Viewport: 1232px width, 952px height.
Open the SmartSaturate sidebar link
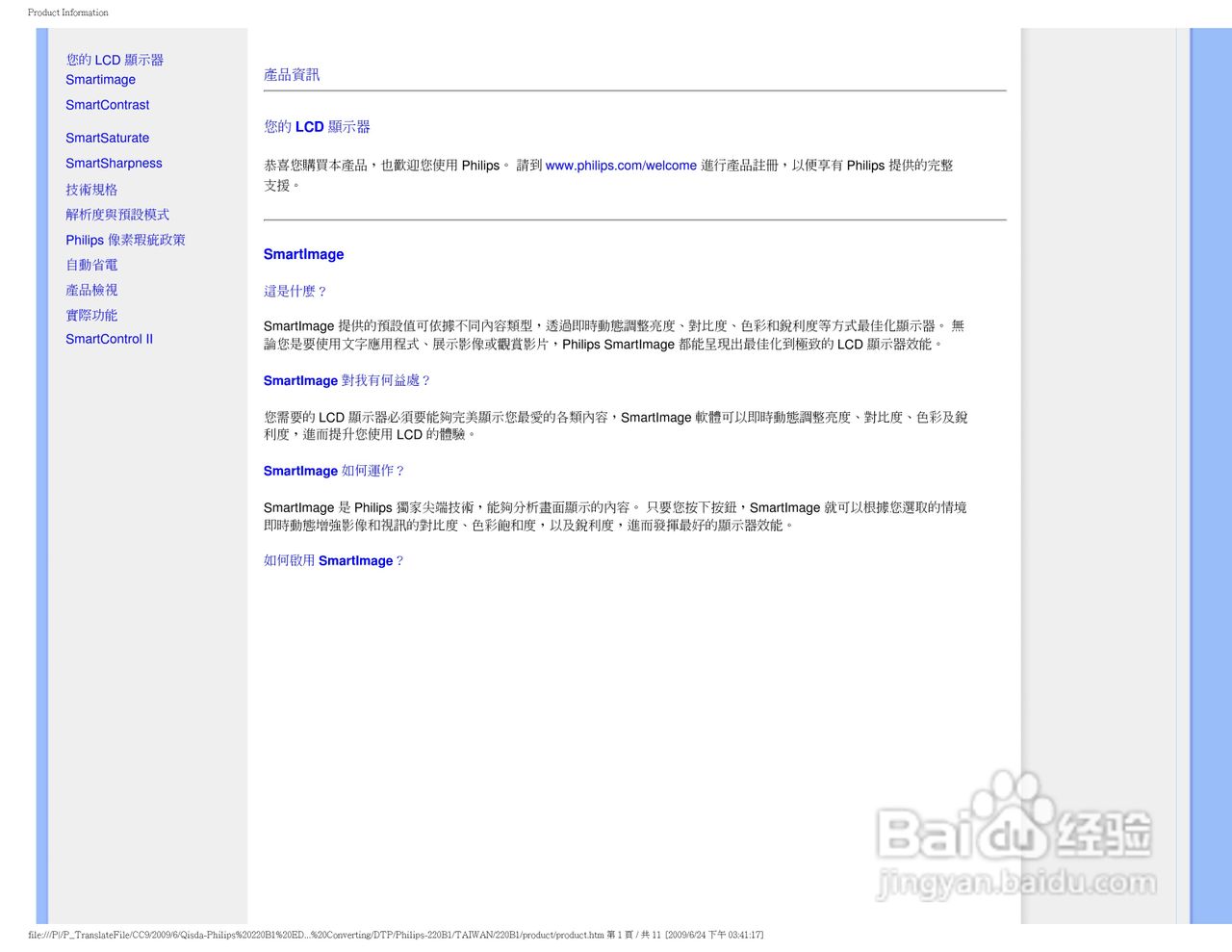click(108, 138)
